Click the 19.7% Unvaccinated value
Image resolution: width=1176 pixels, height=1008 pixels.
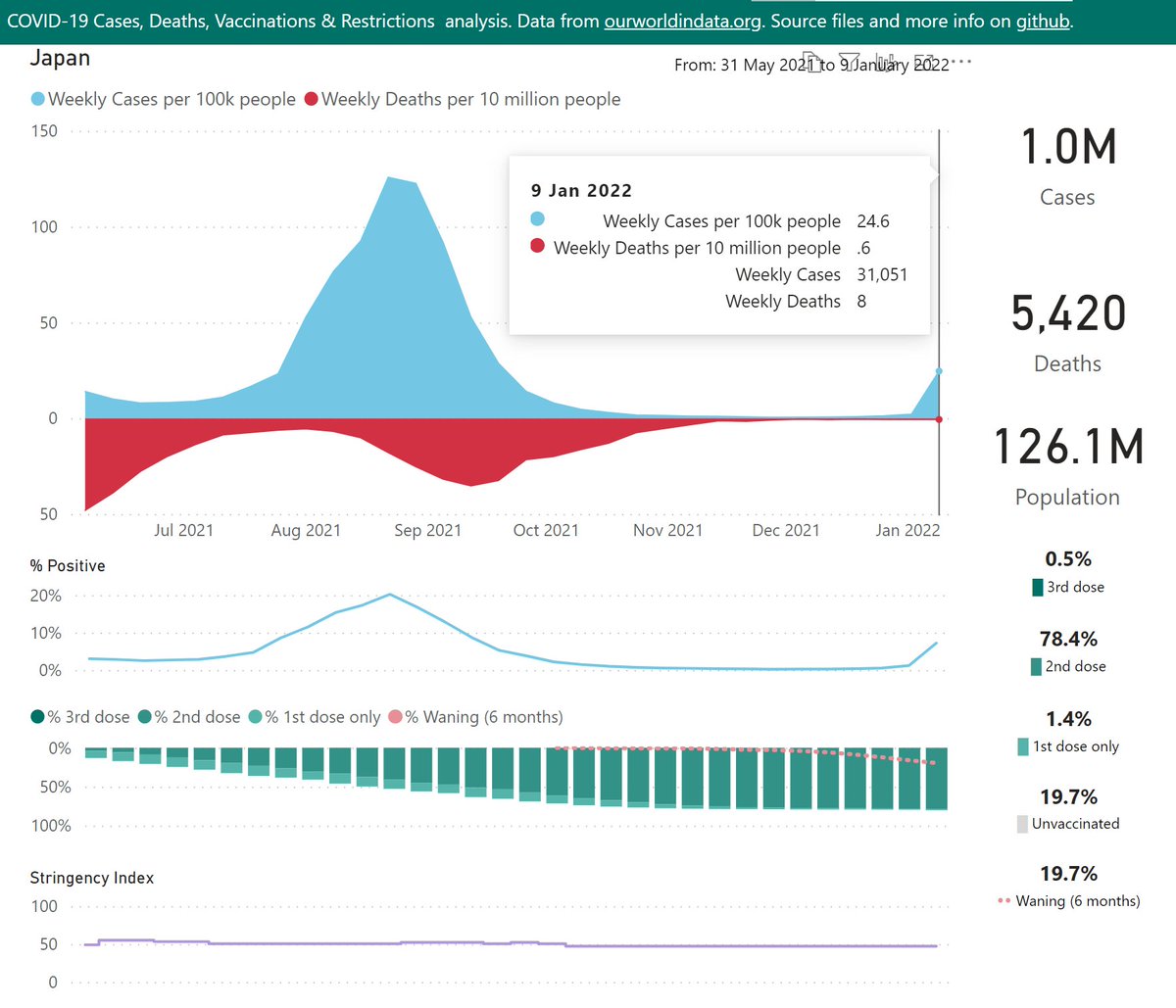click(1068, 796)
